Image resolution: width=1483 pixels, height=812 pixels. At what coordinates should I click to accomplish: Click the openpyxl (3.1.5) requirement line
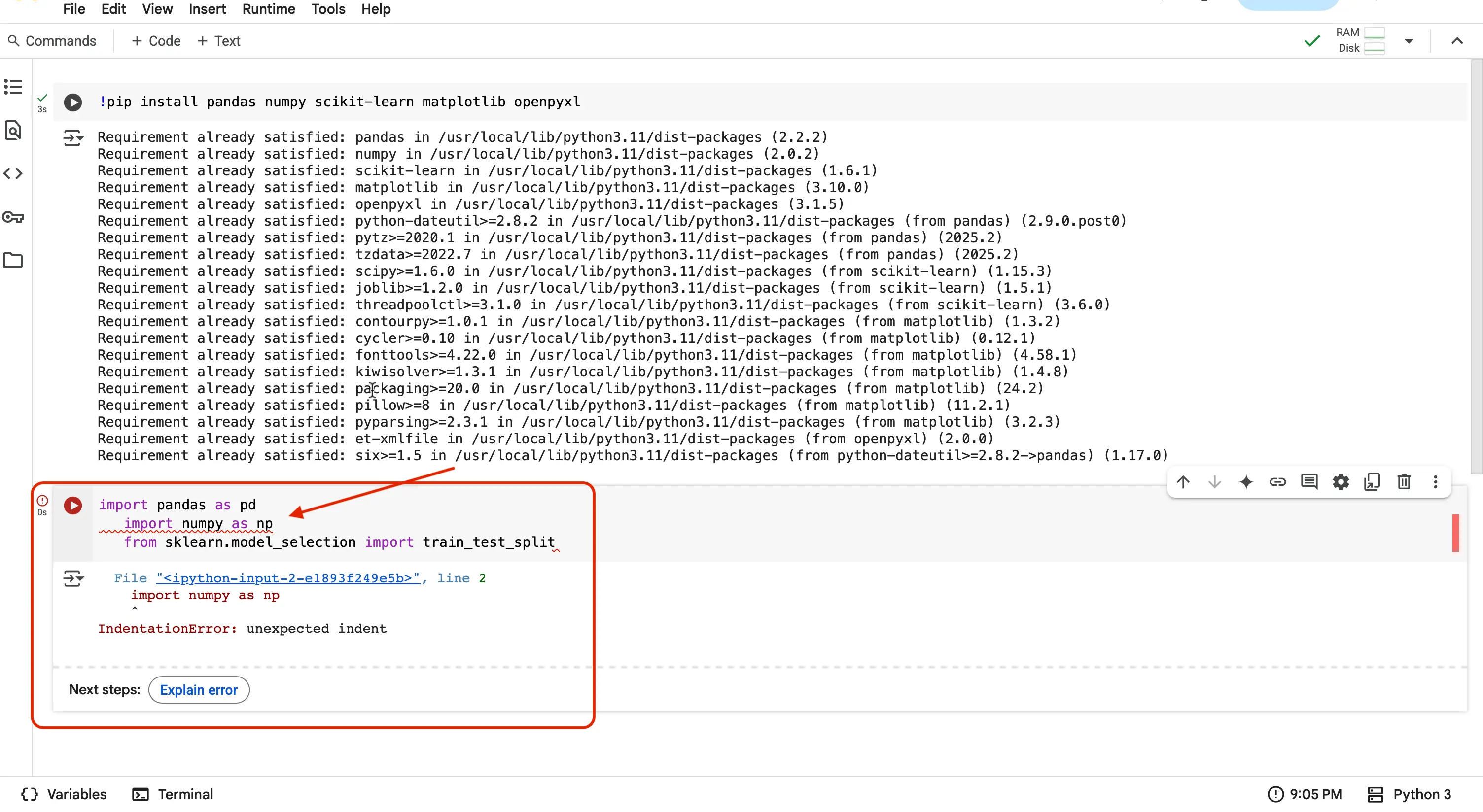[470, 204]
